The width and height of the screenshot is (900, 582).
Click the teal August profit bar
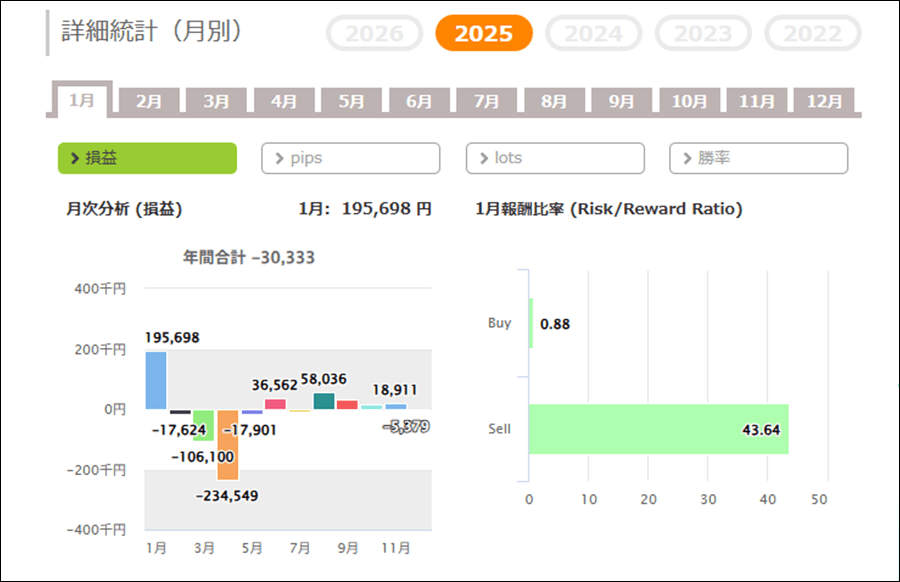(x=323, y=401)
